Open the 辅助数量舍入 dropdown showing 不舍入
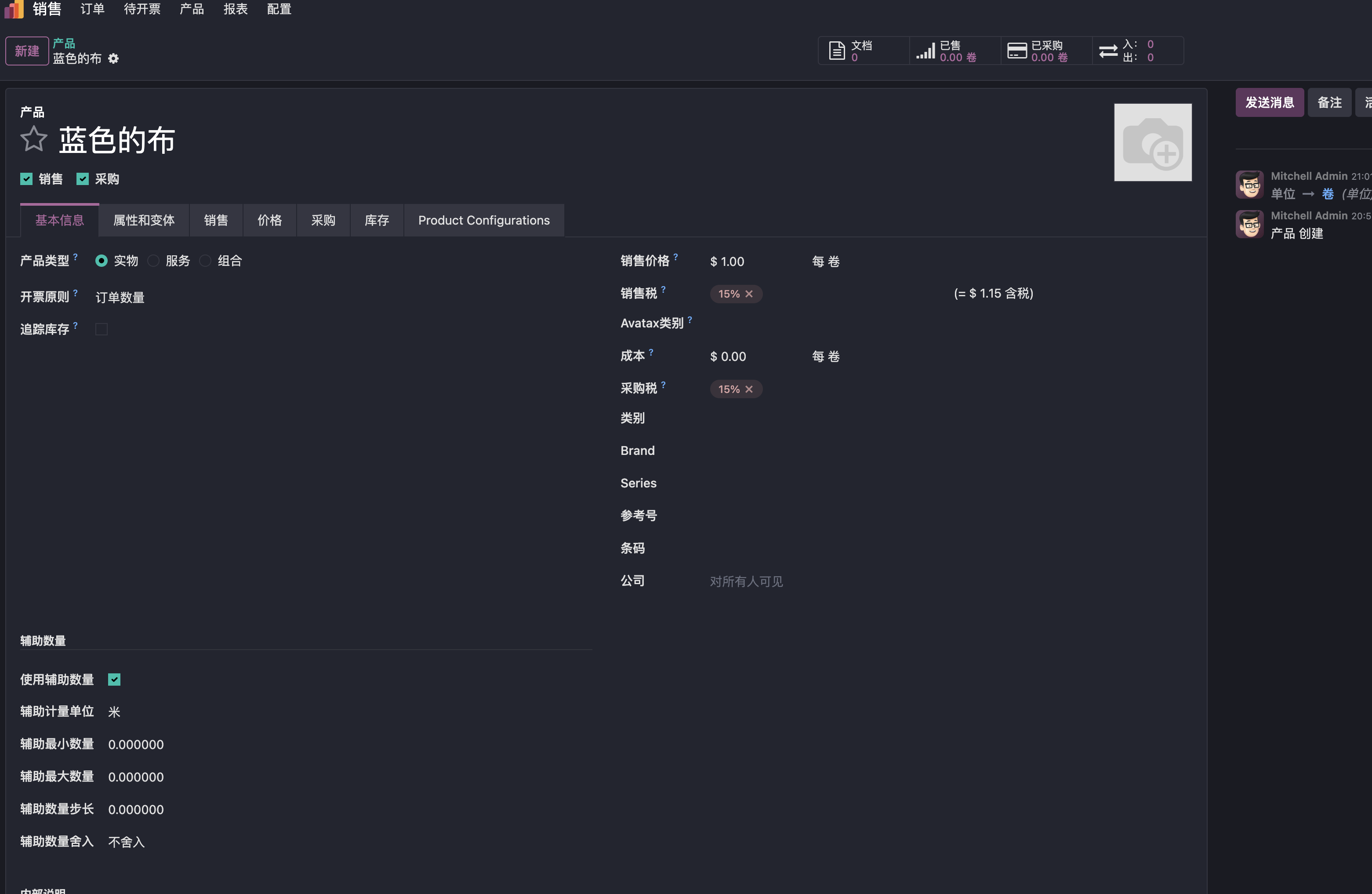This screenshot has width=1372, height=894. point(349,843)
